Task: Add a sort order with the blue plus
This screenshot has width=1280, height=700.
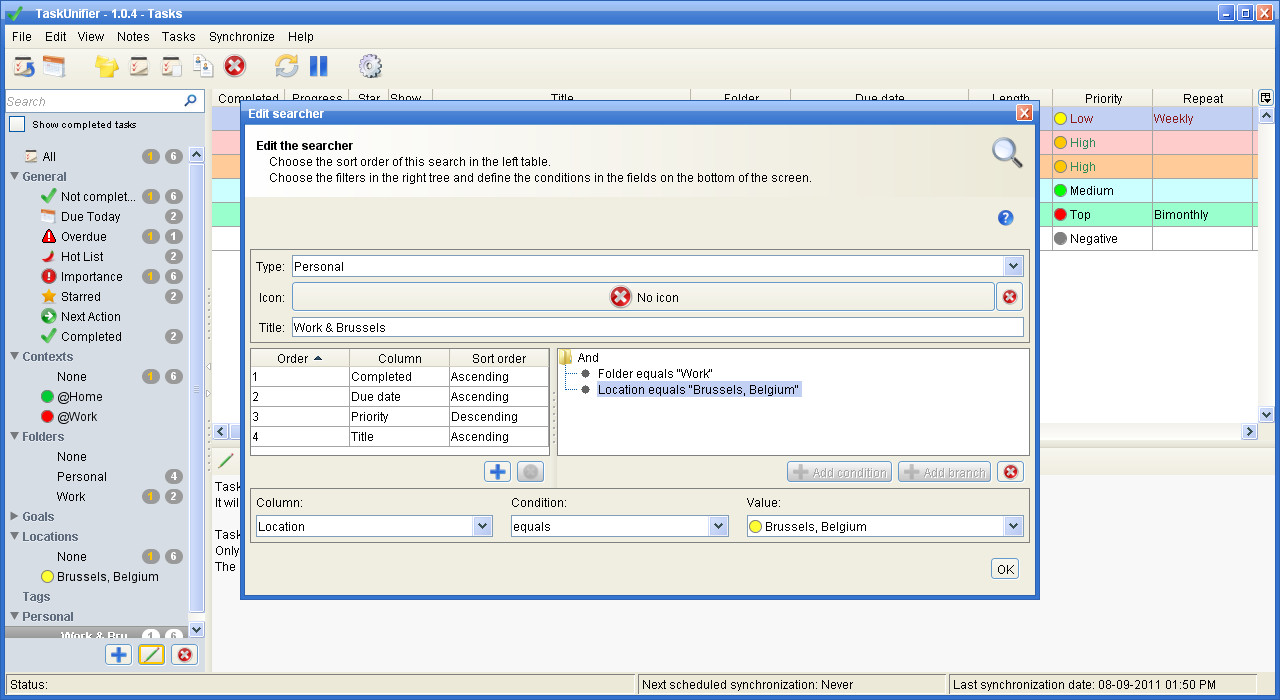Action: coord(497,472)
